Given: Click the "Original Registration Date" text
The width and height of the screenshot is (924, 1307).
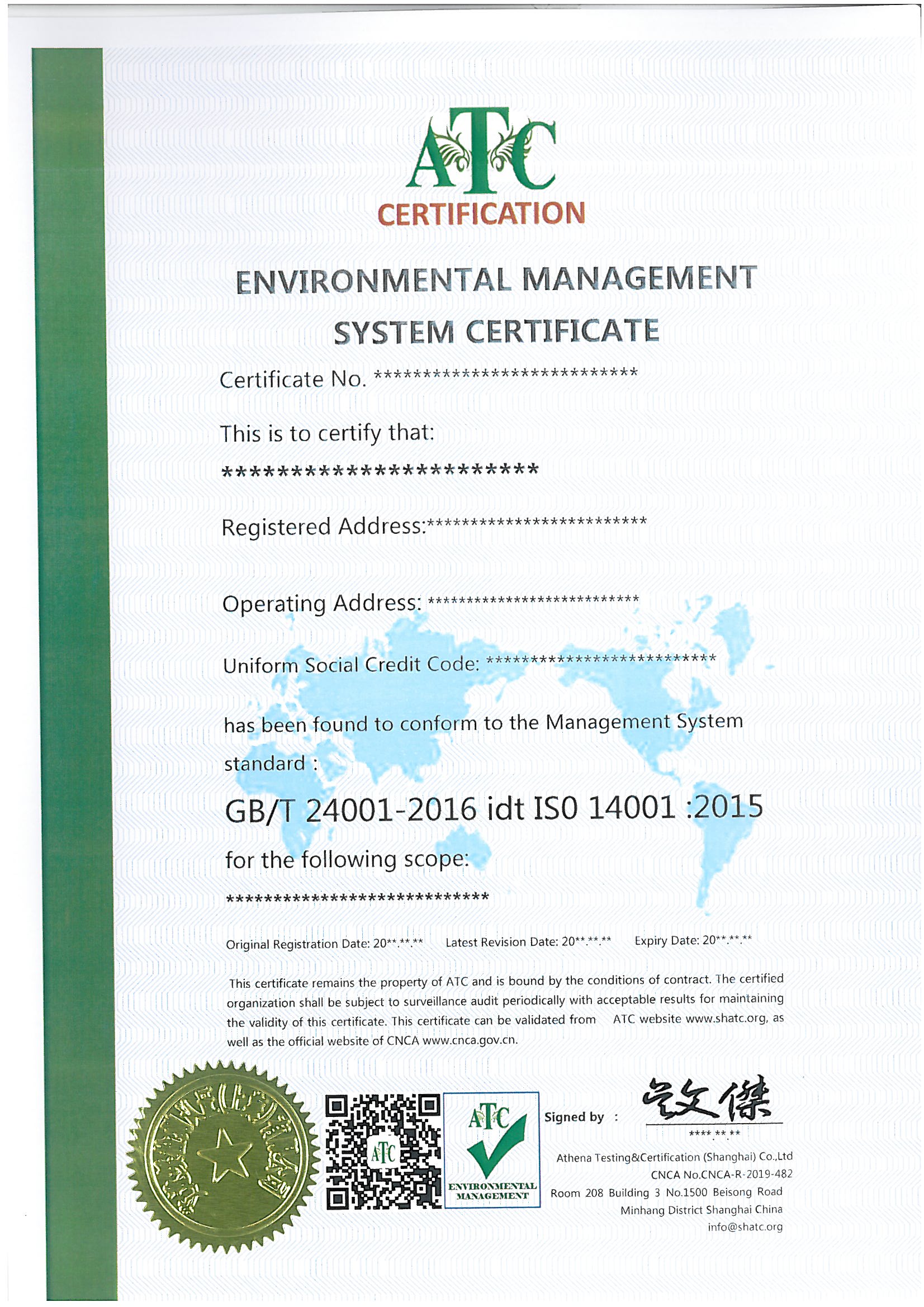Looking at the screenshot, I should coord(325,944).
